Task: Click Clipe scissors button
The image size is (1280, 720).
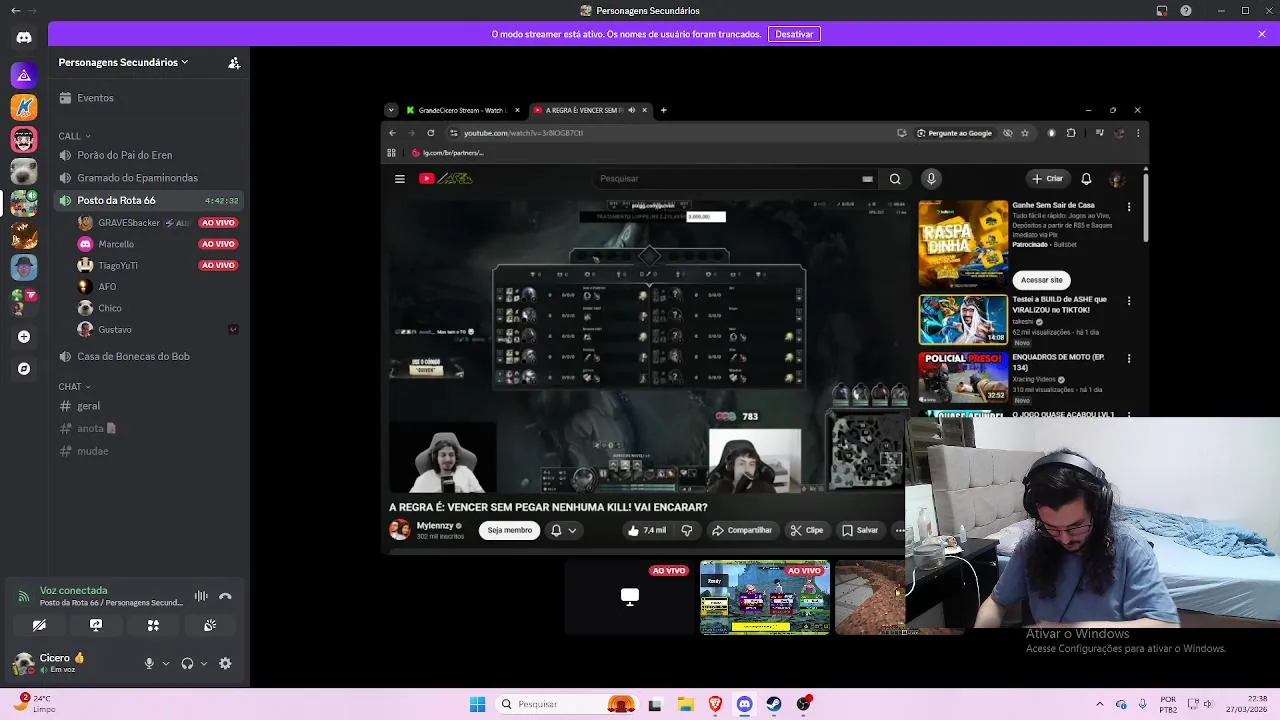Action: coord(806,530)
